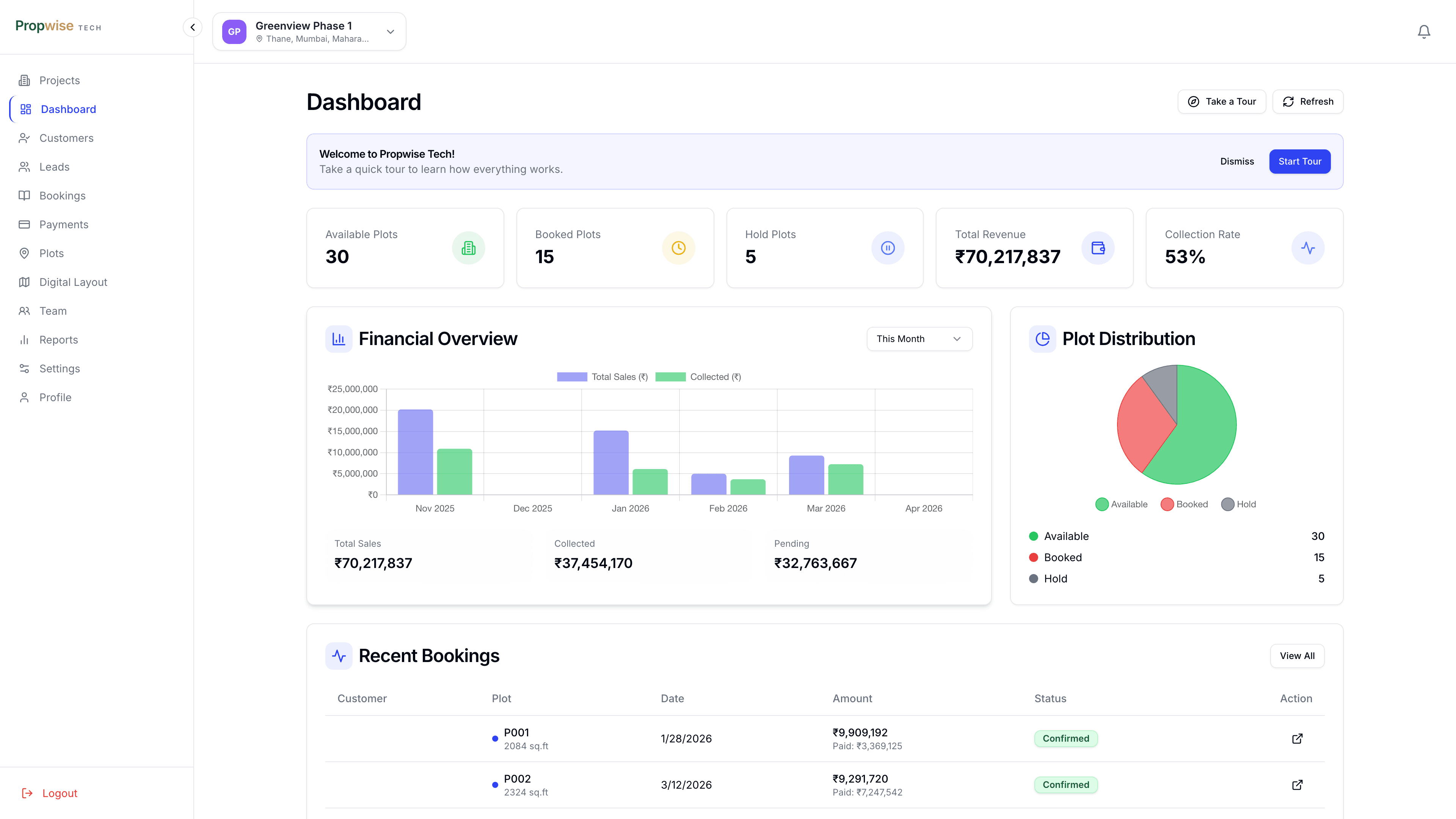Click the Digital Layout map icon
Image resolution: width=1456 pixels, height=819 pixels.
(24, 282)
